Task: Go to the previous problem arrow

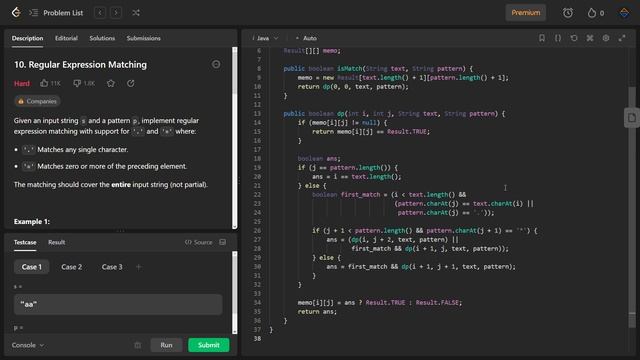Action: tap(100, 13)
